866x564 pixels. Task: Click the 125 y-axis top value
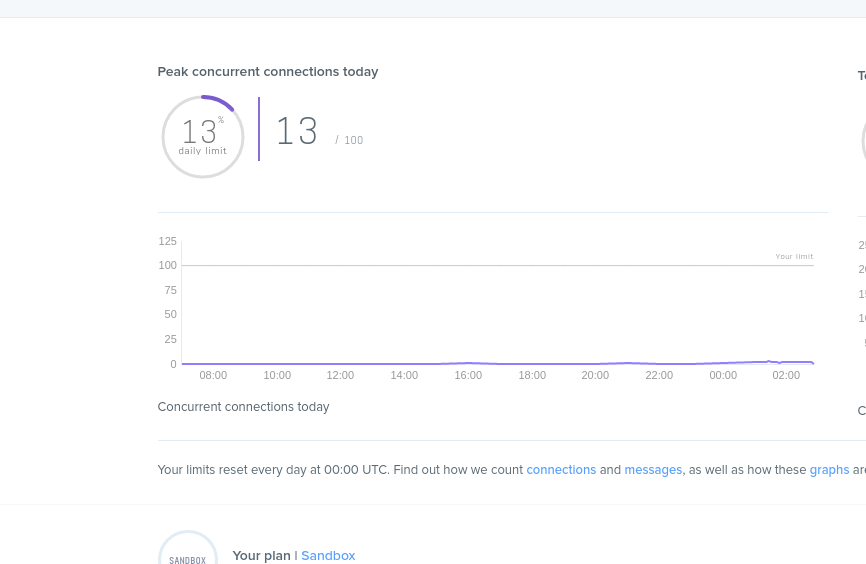(x=167, y=241)
